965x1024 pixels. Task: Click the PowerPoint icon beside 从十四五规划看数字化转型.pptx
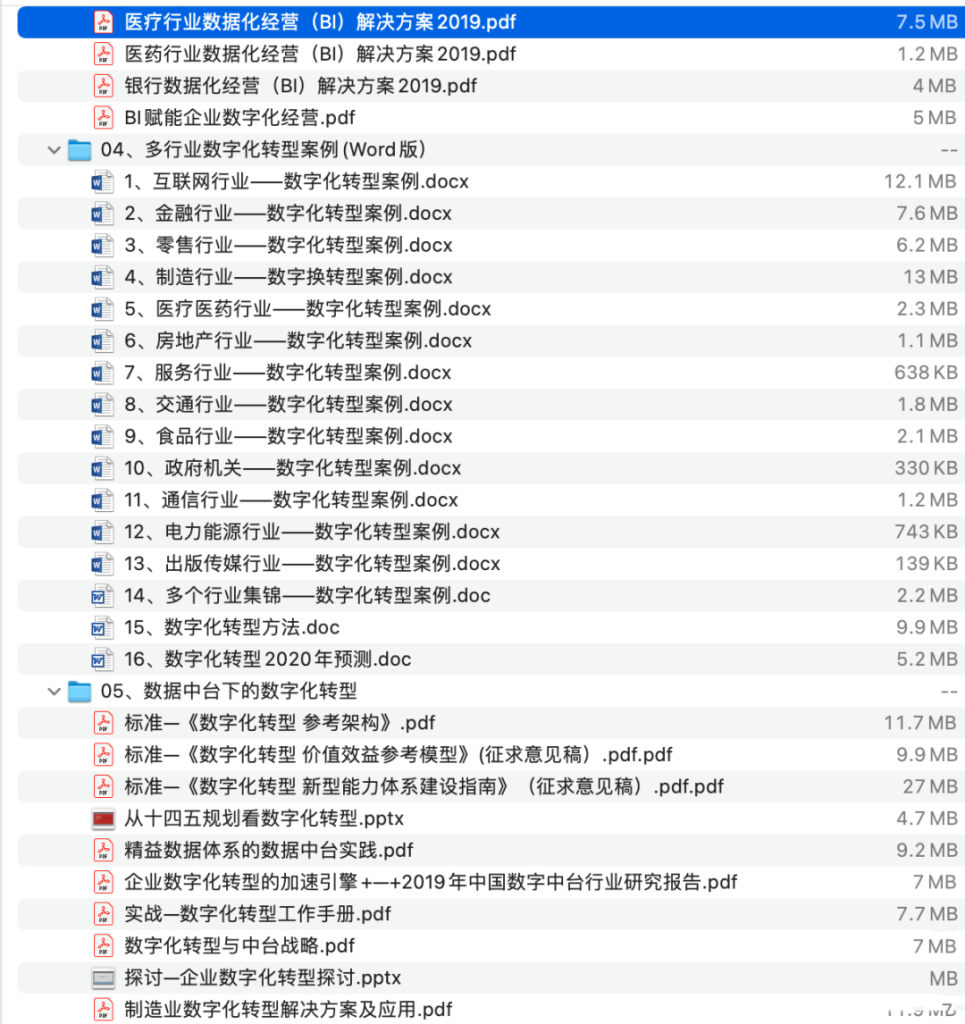pyautogui.click(x=103, y=818)
